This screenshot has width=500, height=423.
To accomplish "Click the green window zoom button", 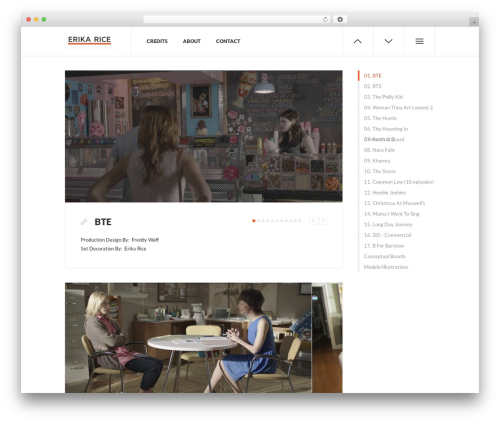I will click(x=44, y=19).
